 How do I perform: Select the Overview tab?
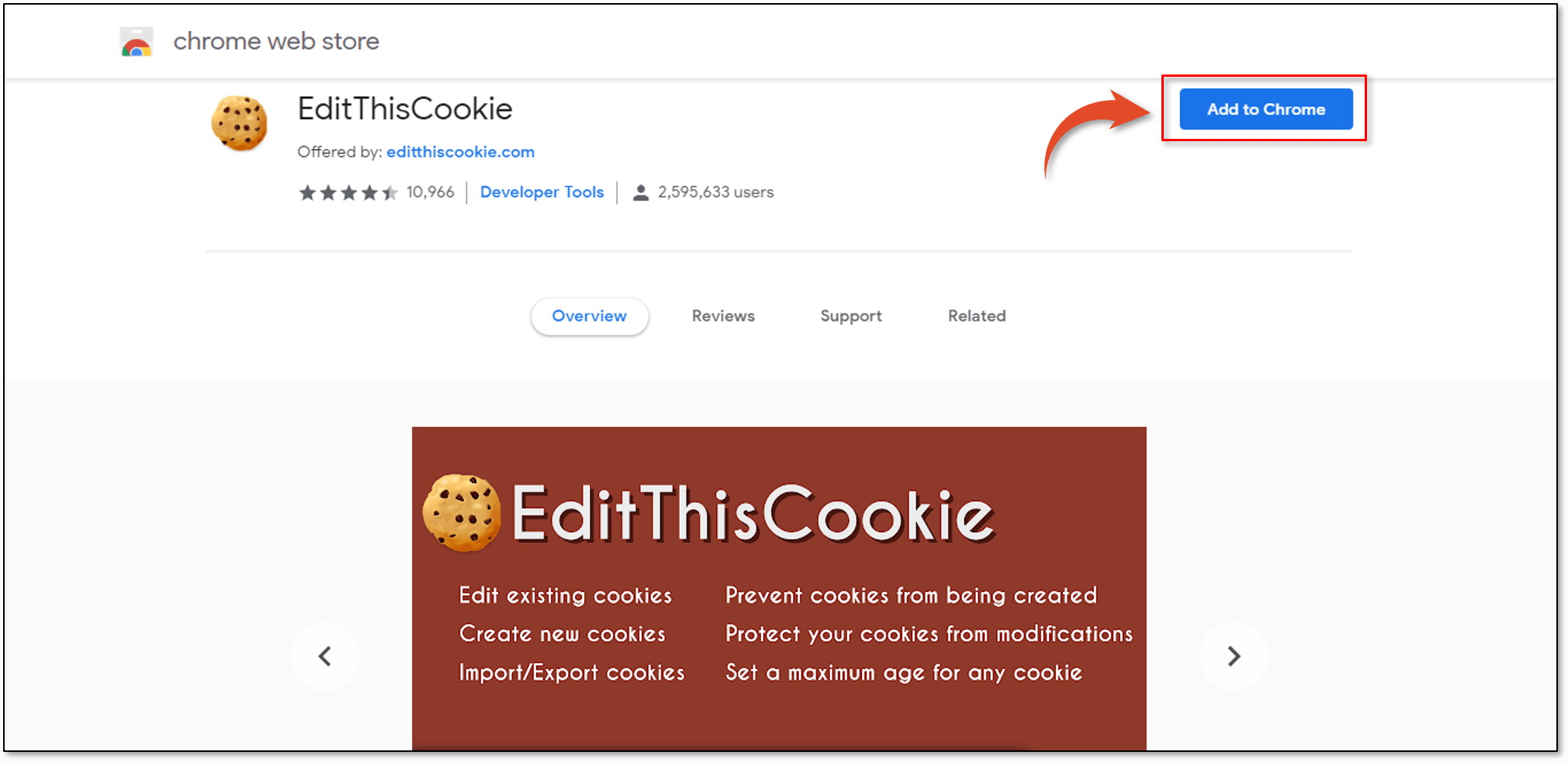coord(590,316)
